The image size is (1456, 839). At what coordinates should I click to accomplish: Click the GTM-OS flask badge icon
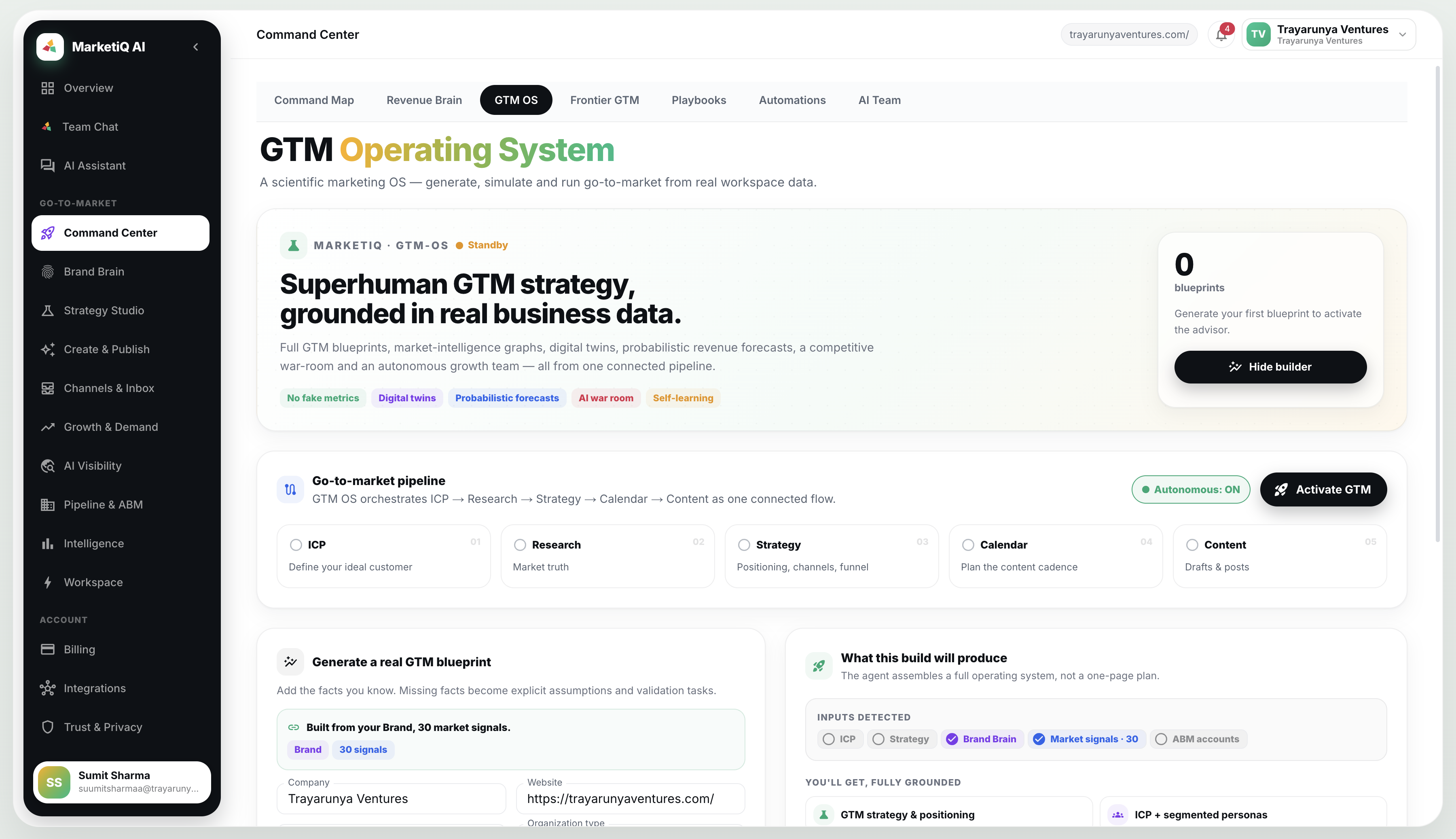[293, 246]
